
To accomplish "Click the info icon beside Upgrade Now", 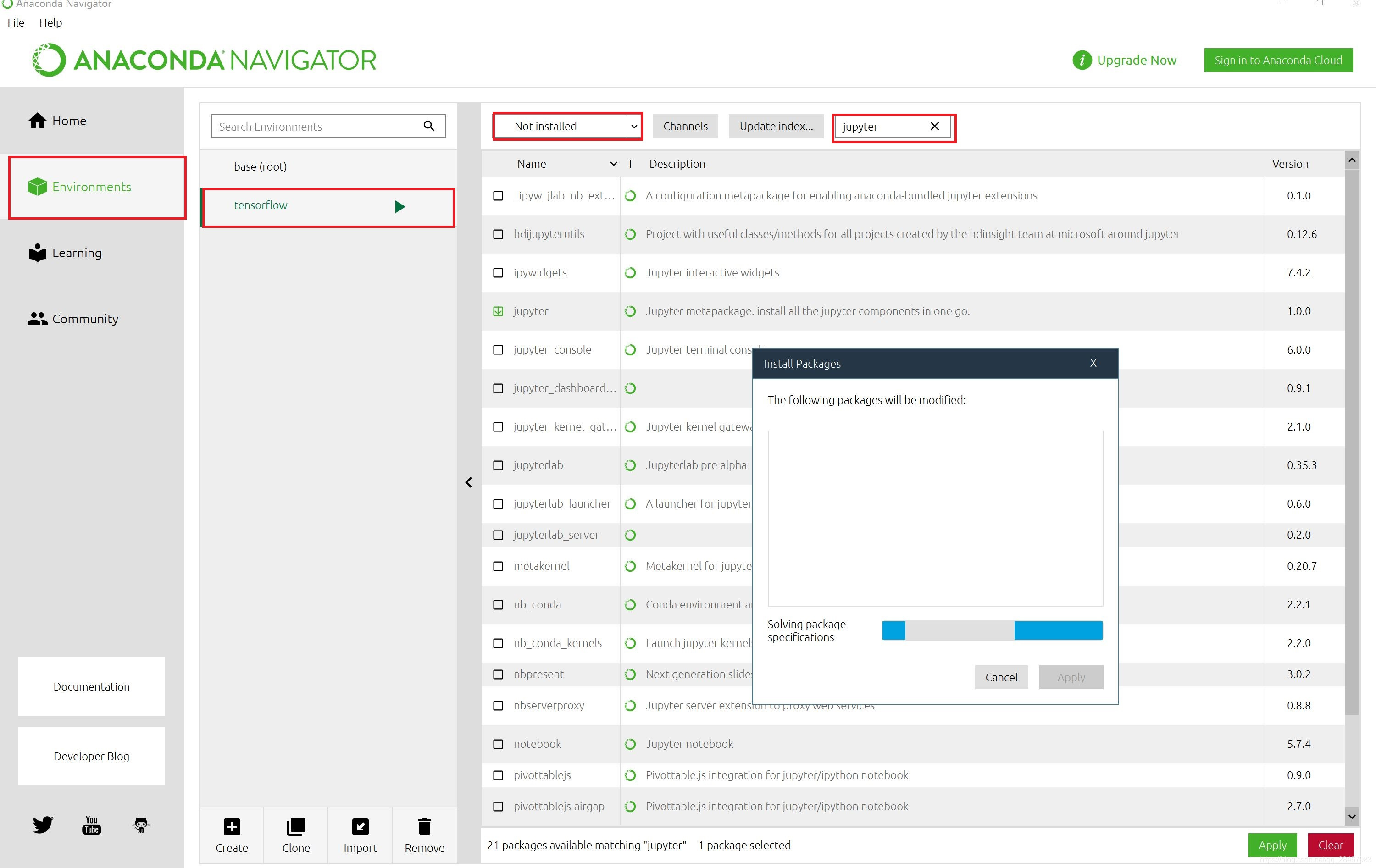I will point(1082,60).
